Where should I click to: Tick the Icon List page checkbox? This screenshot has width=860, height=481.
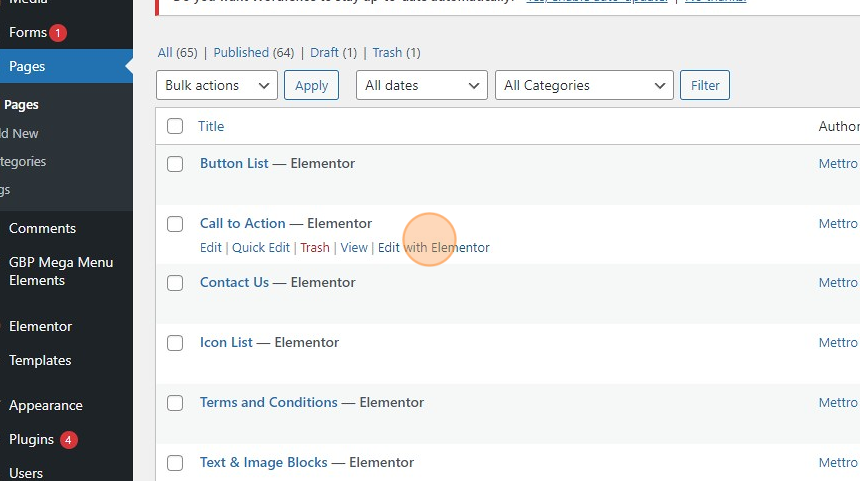(175, 343)
